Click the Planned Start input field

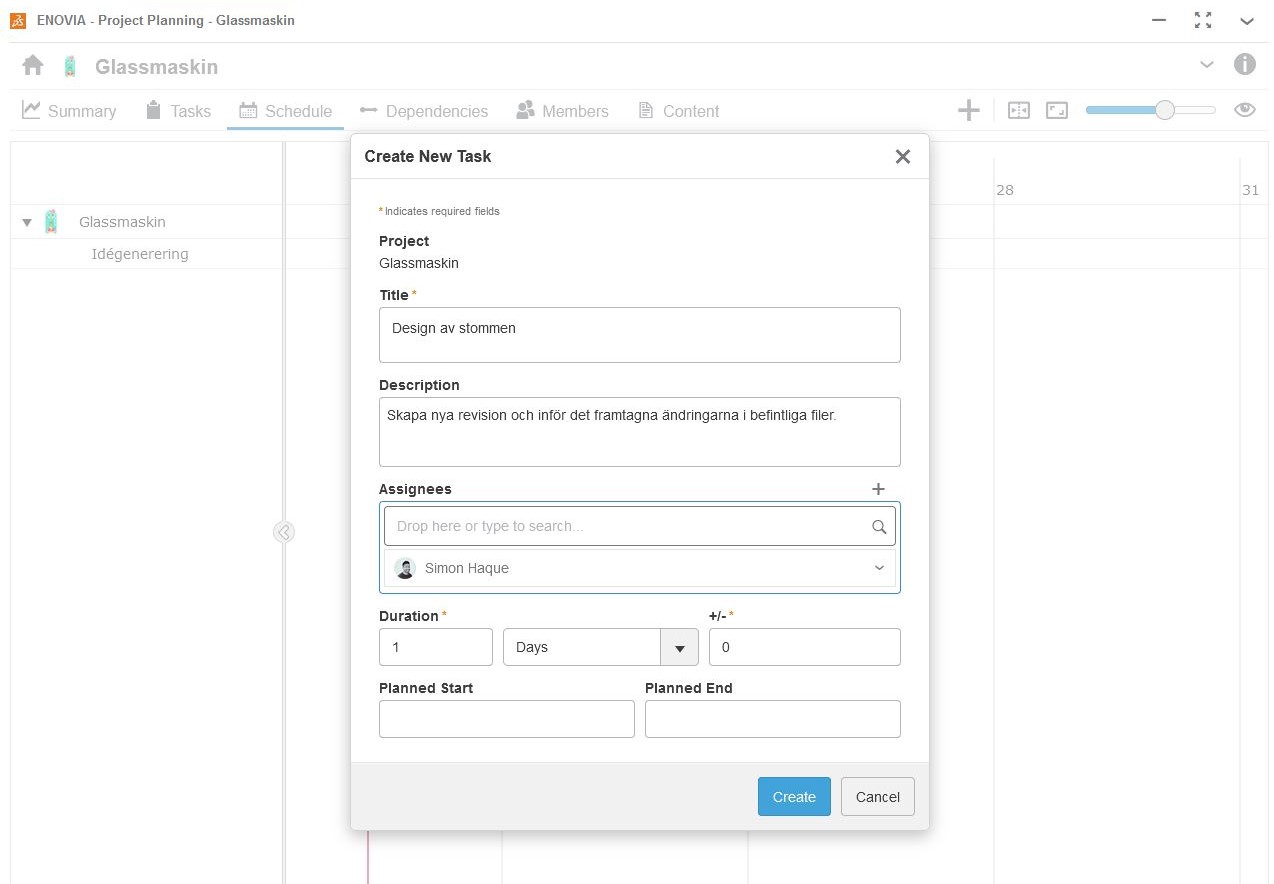[506, 719]
